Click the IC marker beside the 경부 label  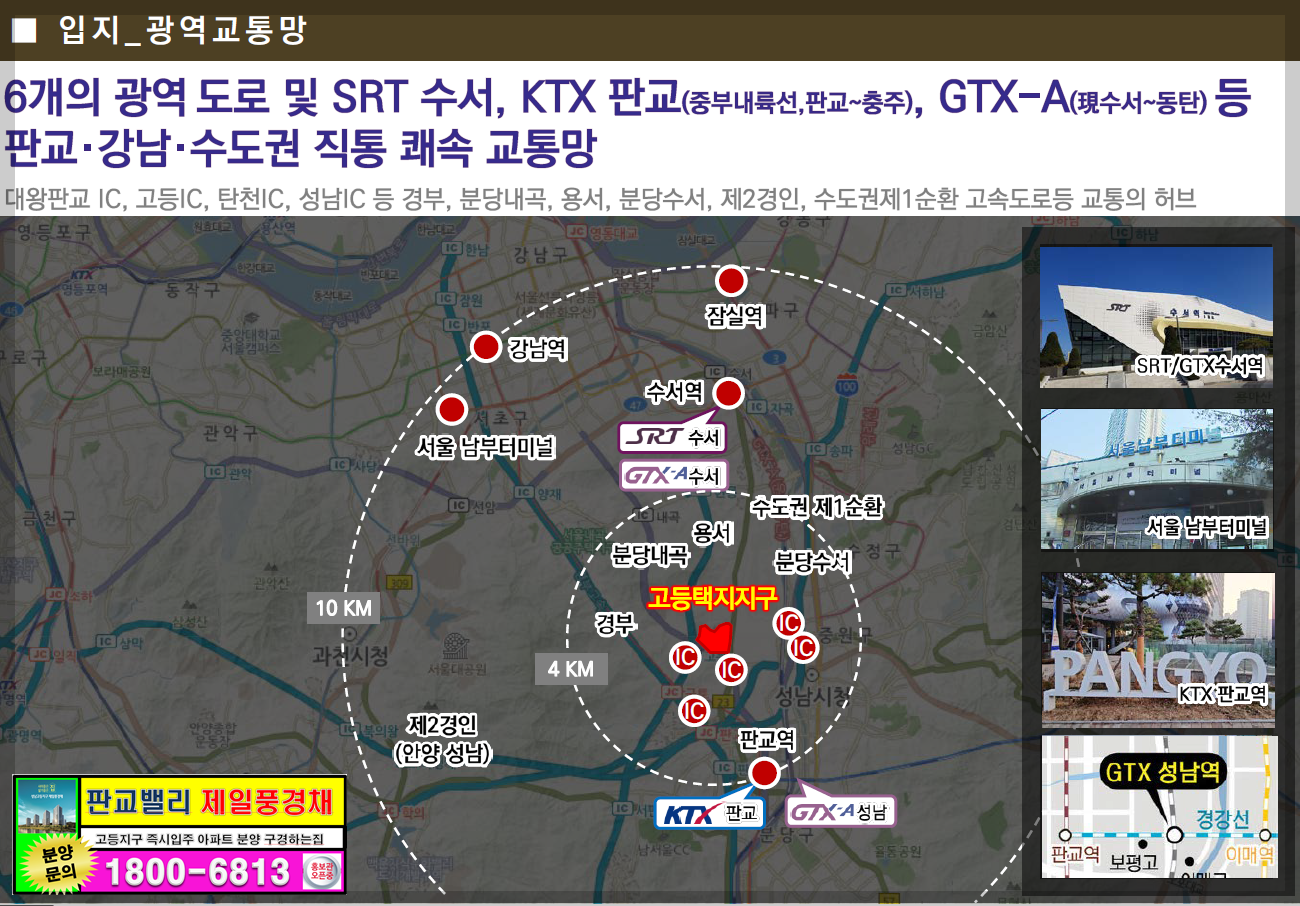685,657
